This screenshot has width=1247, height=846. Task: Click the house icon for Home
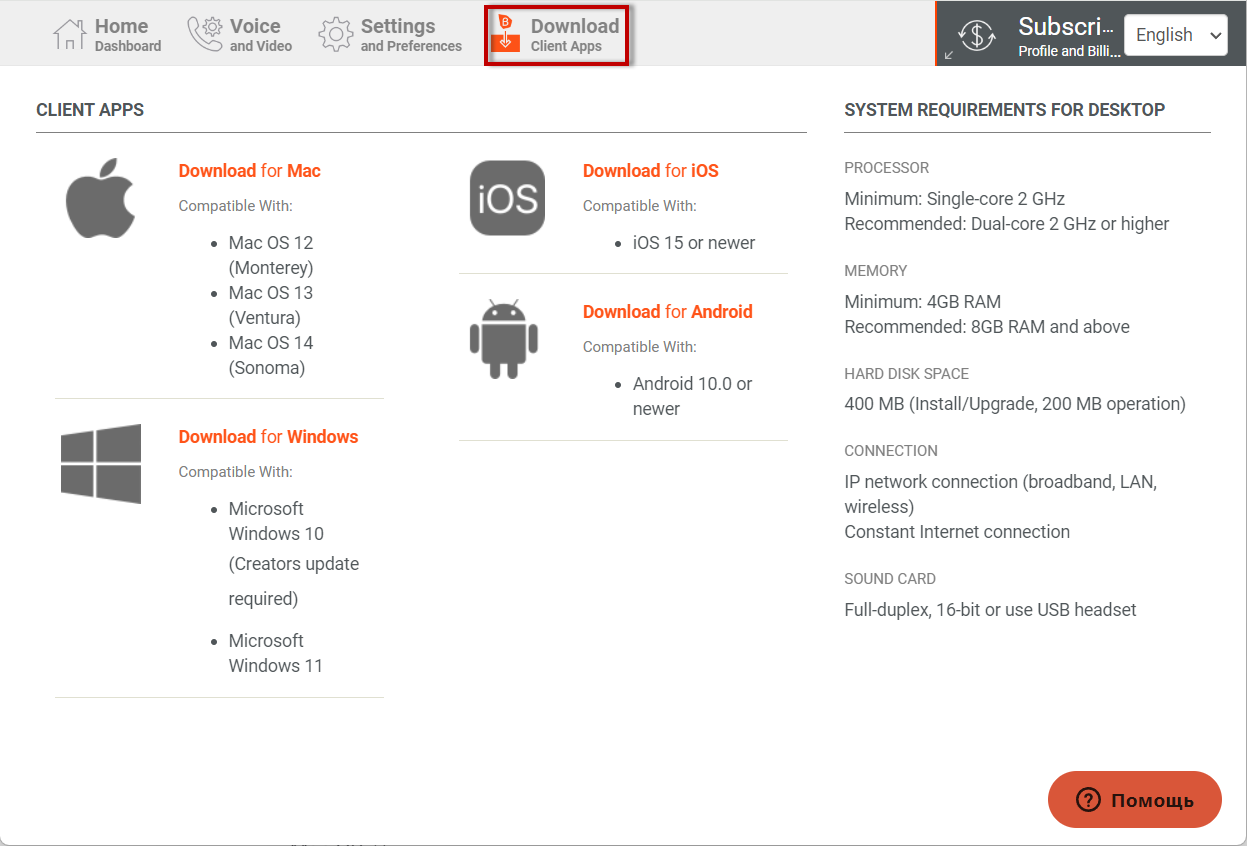pos(70,35)
